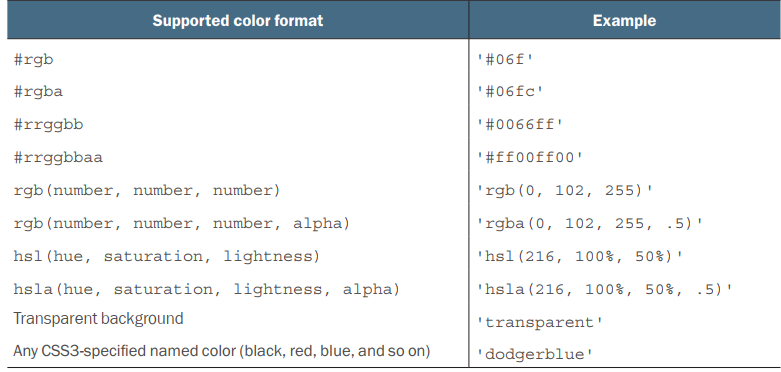Click the '#06fc' example value
Viewport: 781px width, 372px height.
(510, 92)
